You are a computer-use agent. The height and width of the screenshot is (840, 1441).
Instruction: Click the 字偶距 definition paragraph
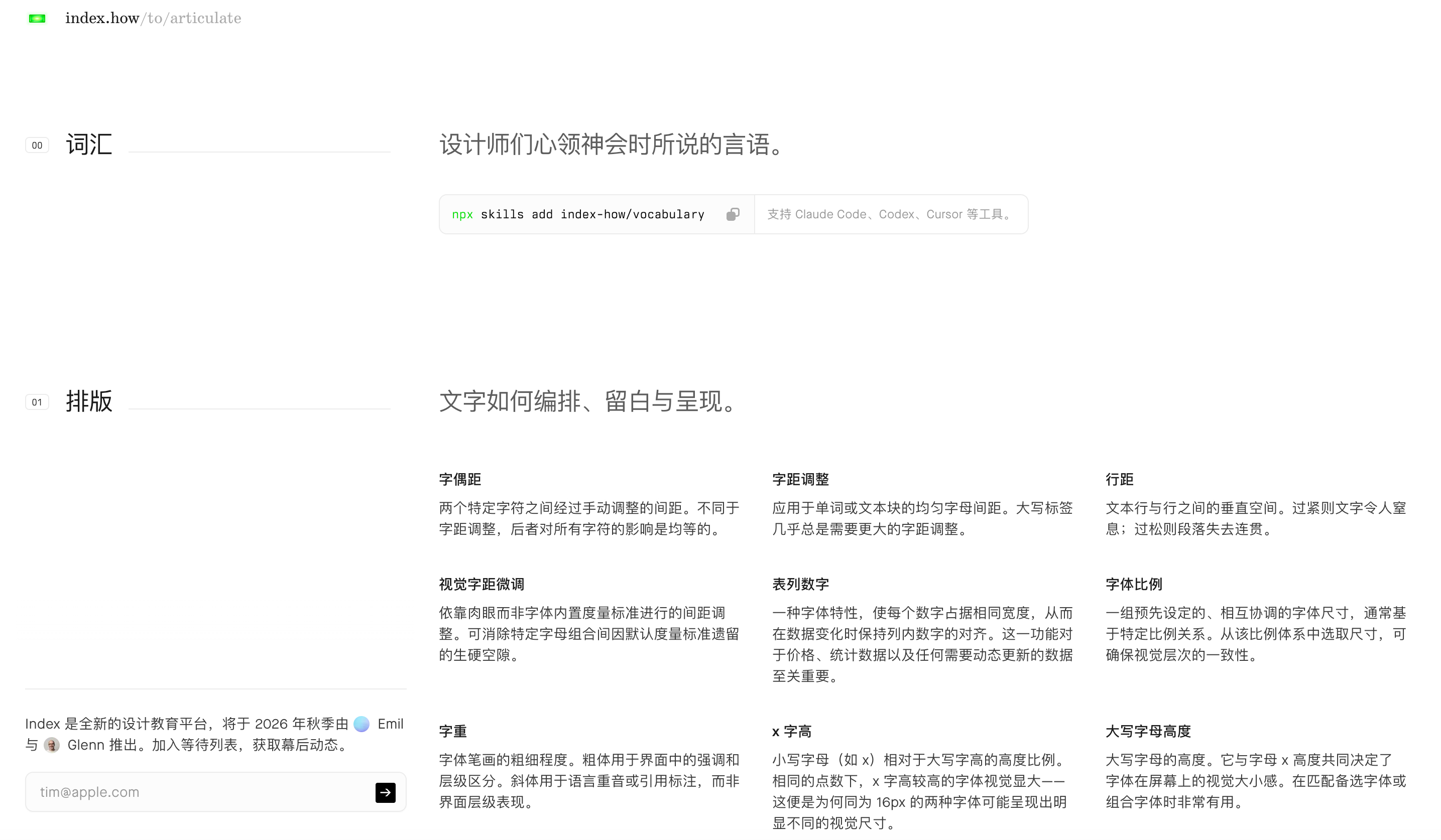589,518
